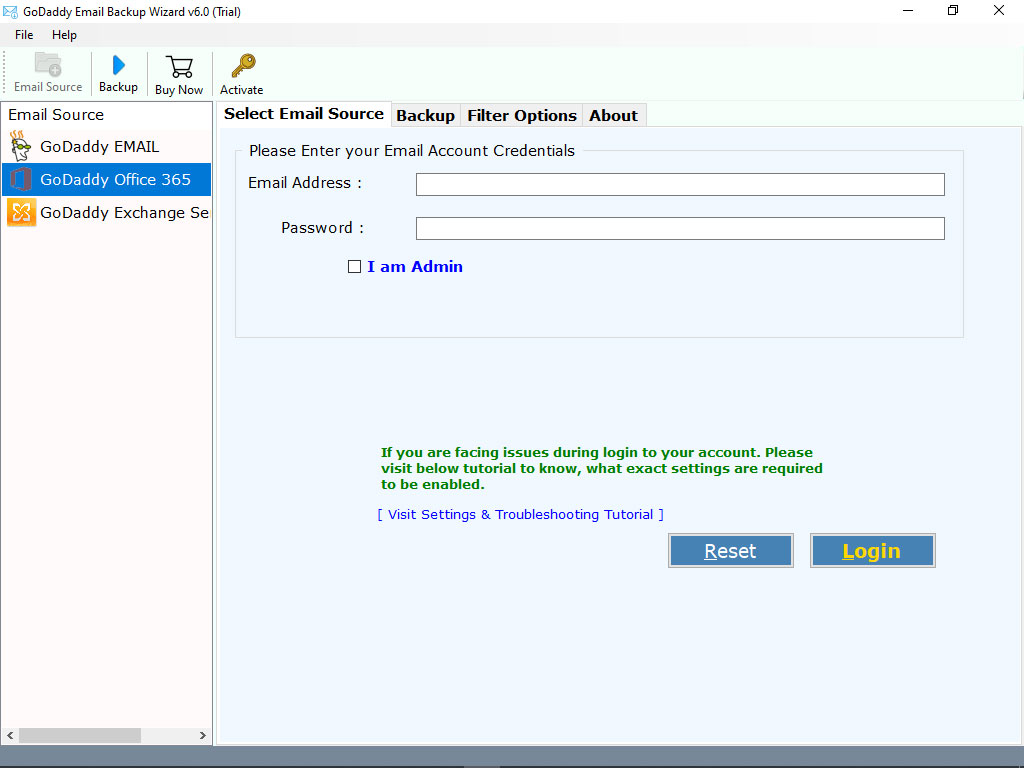Close the GoDaddy Email Backup Wizard window
The width and height of the screenshot is (1024, 768).
point(999,10)
